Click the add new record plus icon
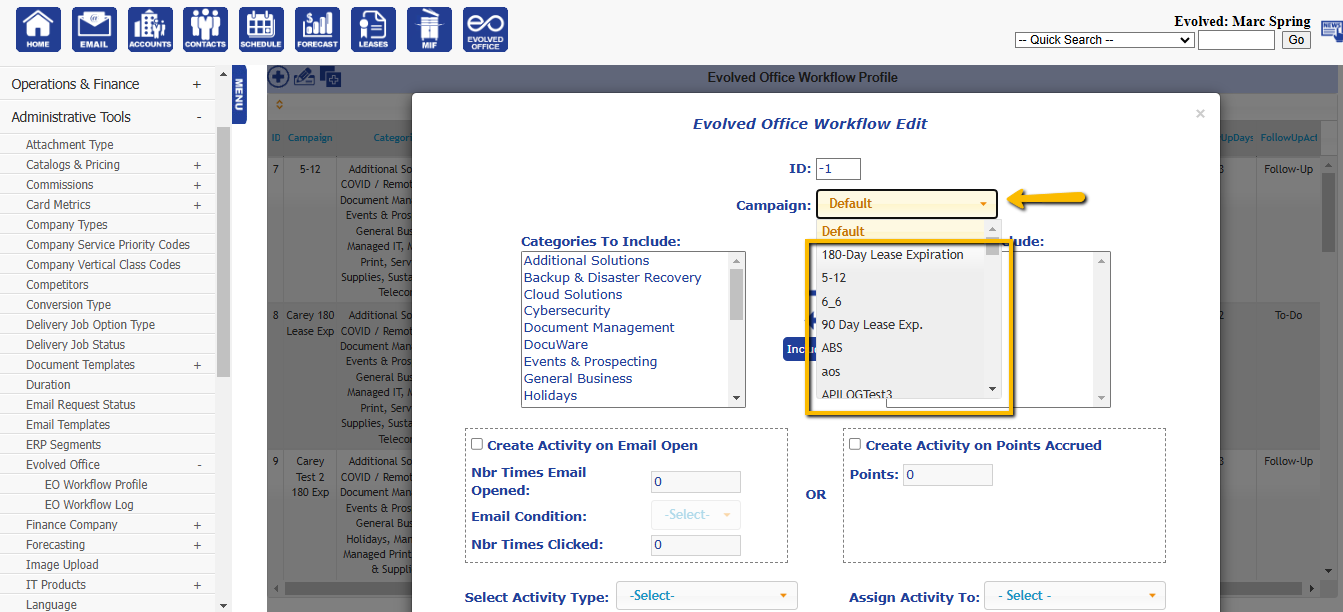This screenshot has width=1343, height=612. (x=278, y=77)
